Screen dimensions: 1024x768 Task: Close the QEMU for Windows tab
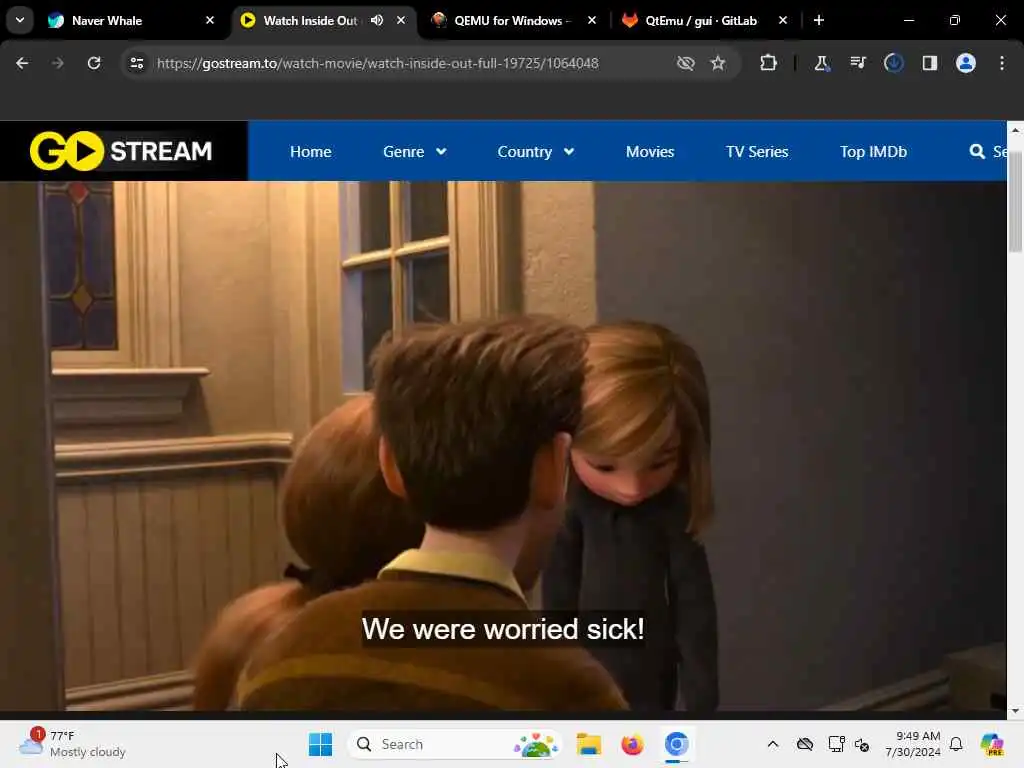(x=592, y=20)
